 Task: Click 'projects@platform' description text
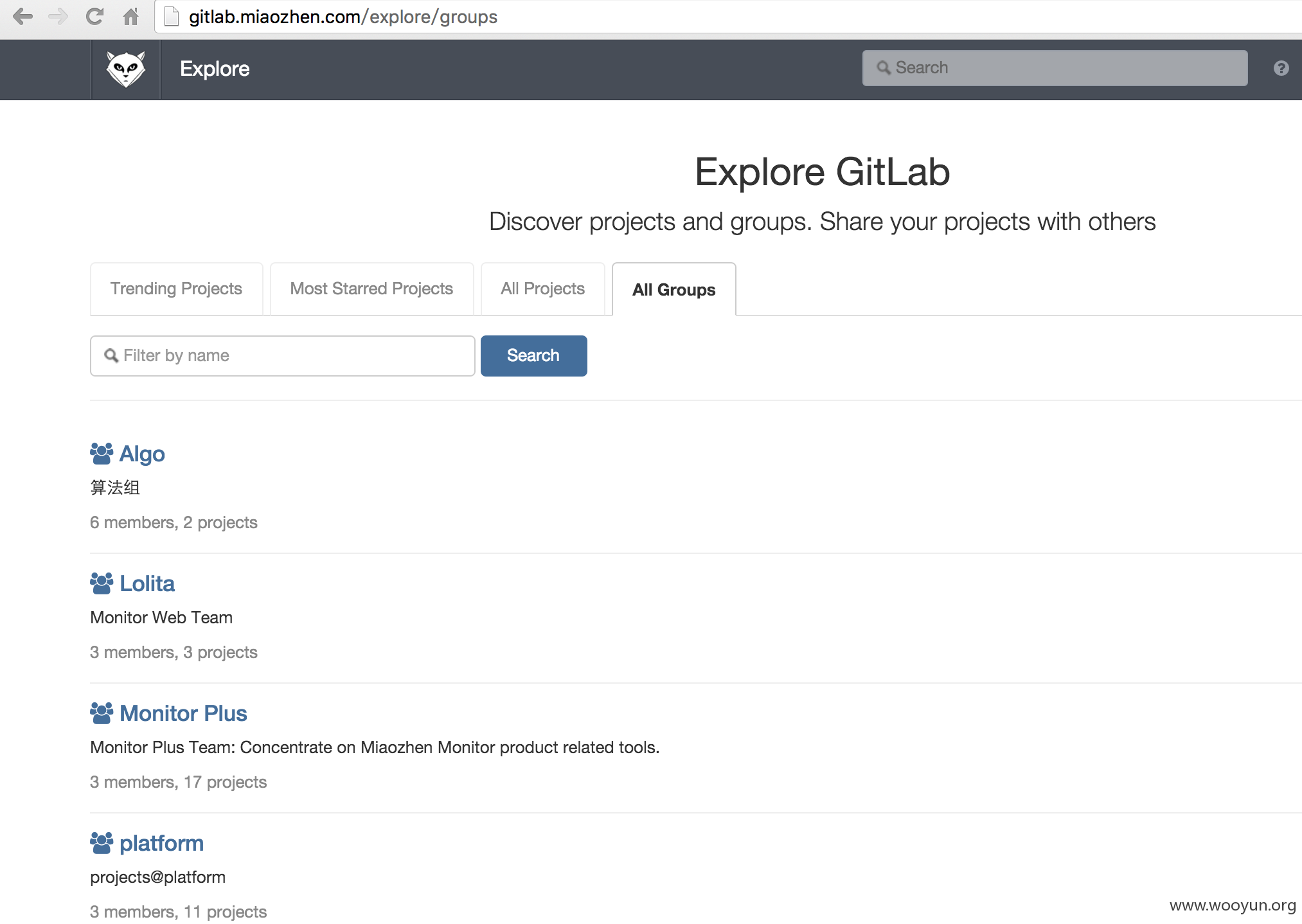pos(157,877)
